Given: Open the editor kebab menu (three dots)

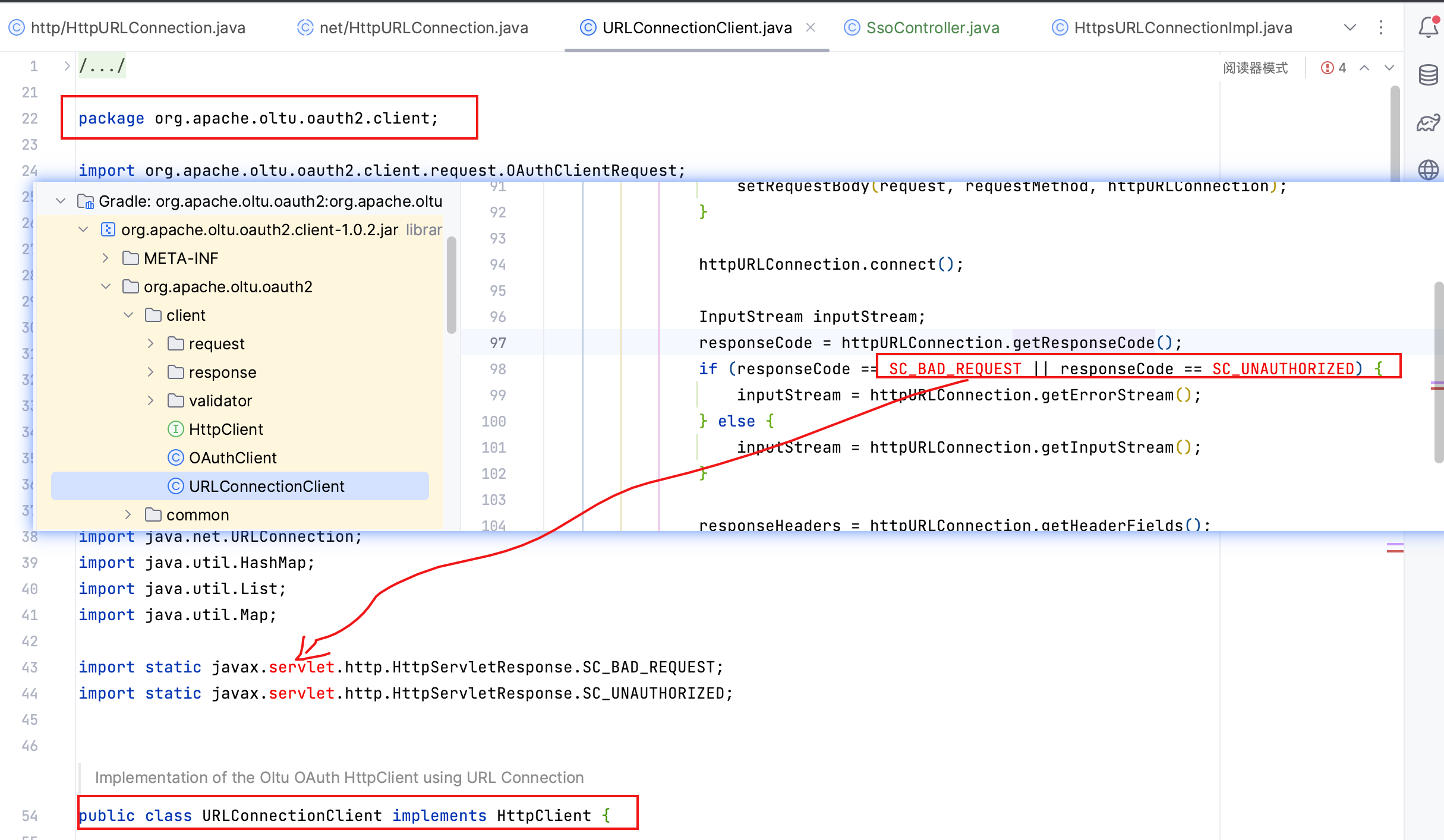Looking at the screenshot, I should pyautogui.click(x=1381, y=27).
